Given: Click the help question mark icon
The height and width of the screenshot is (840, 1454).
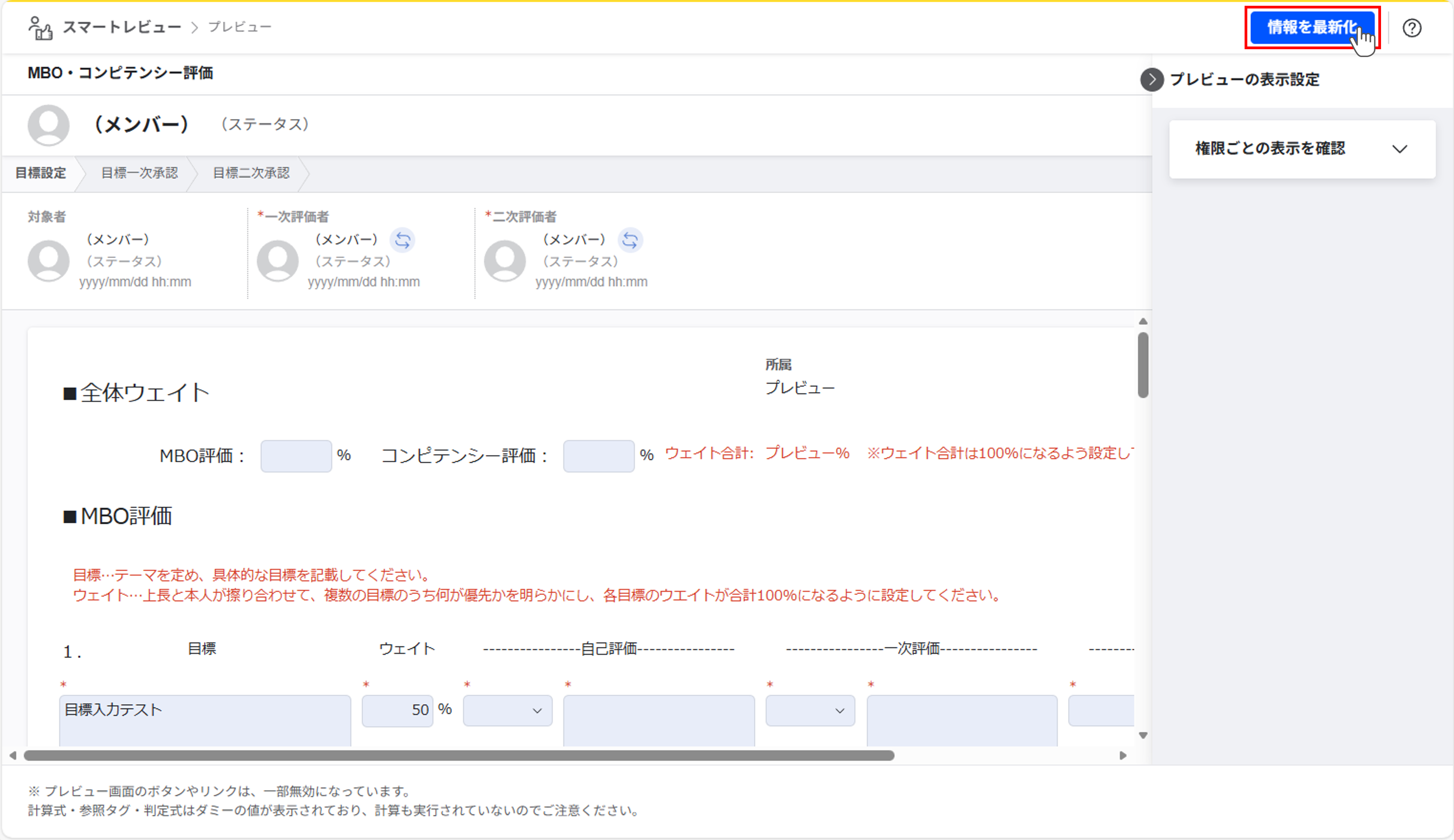Looking at the screenshot, I should (1411, 28).
